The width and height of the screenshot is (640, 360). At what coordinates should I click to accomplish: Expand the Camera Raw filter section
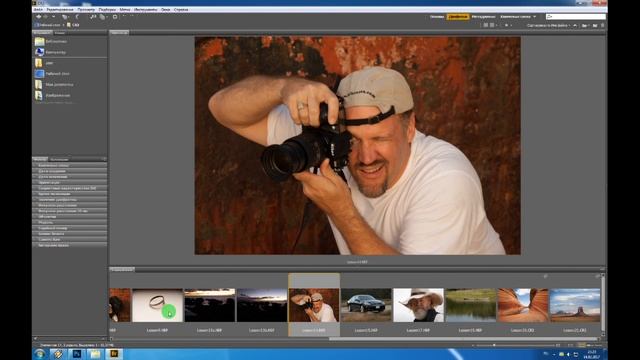[70, 240]
